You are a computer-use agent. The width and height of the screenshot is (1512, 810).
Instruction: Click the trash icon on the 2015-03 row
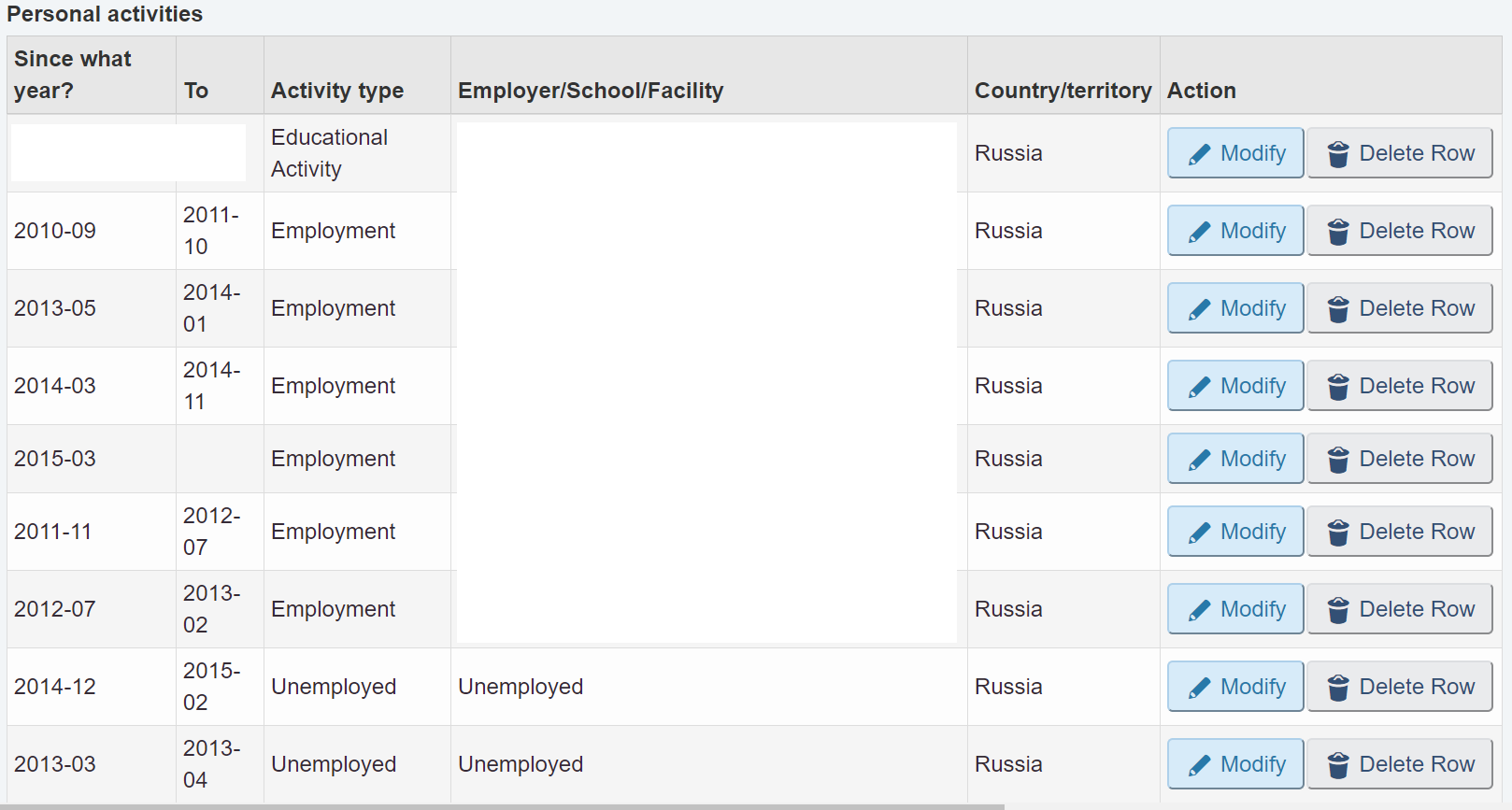[x=1338, y=460]
